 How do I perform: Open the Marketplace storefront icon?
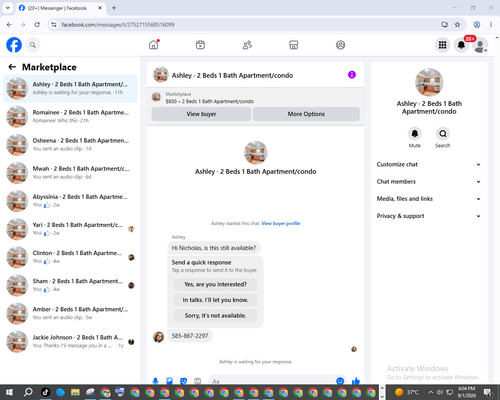[x=294, y=45]
